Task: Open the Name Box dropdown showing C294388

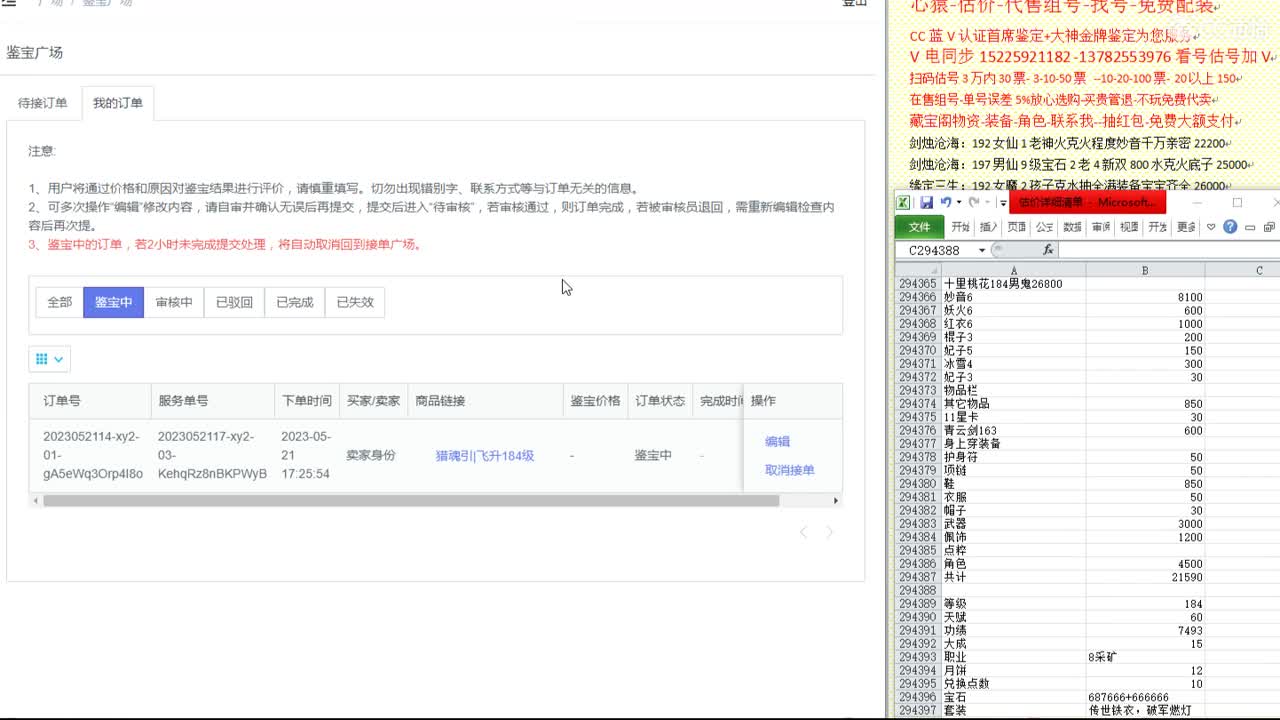Action: coord(982,248)
